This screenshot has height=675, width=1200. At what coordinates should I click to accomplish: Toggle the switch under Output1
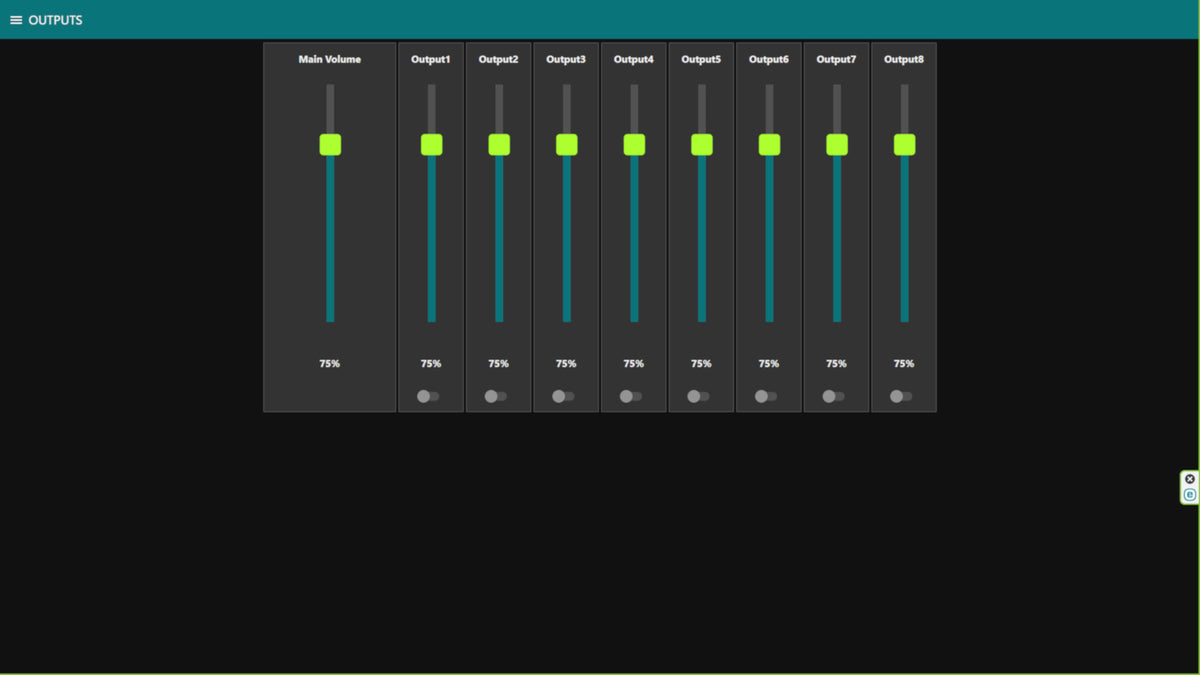coord(430,396)
